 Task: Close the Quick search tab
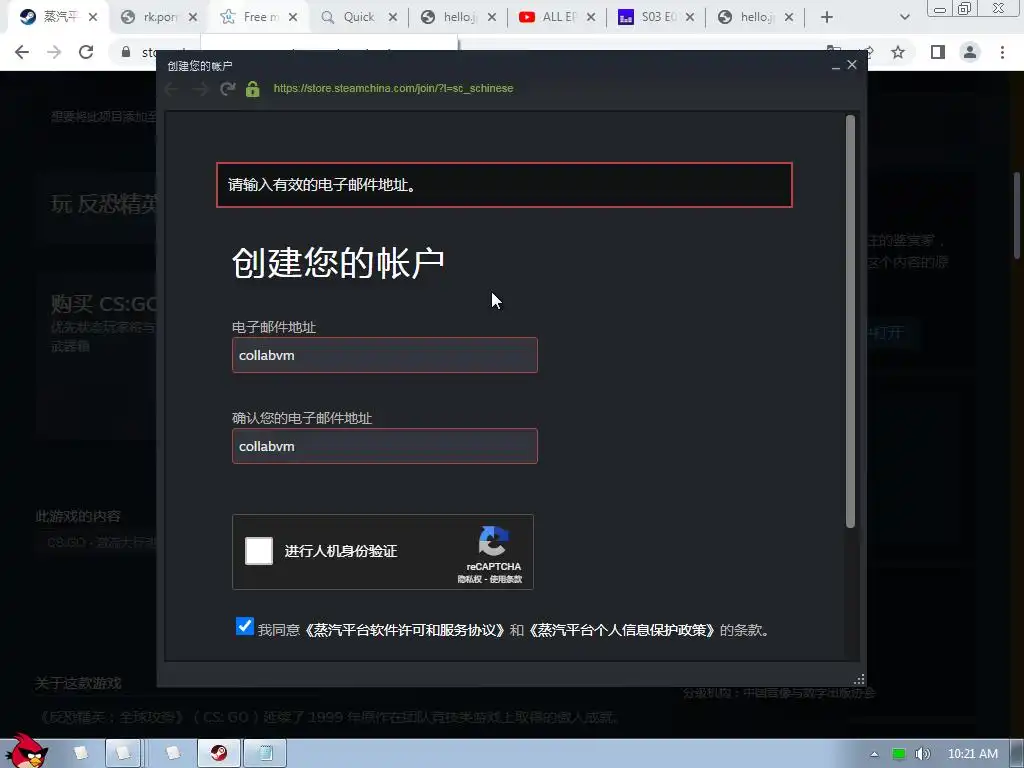tap(392, 17)
